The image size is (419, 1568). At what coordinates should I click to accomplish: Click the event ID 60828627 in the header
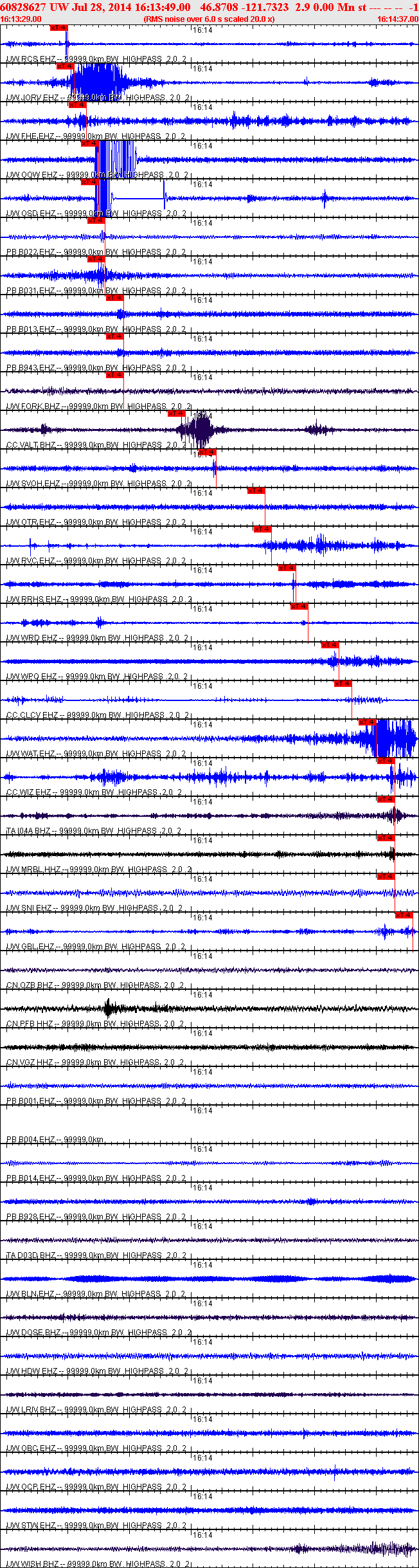point(23,6)
